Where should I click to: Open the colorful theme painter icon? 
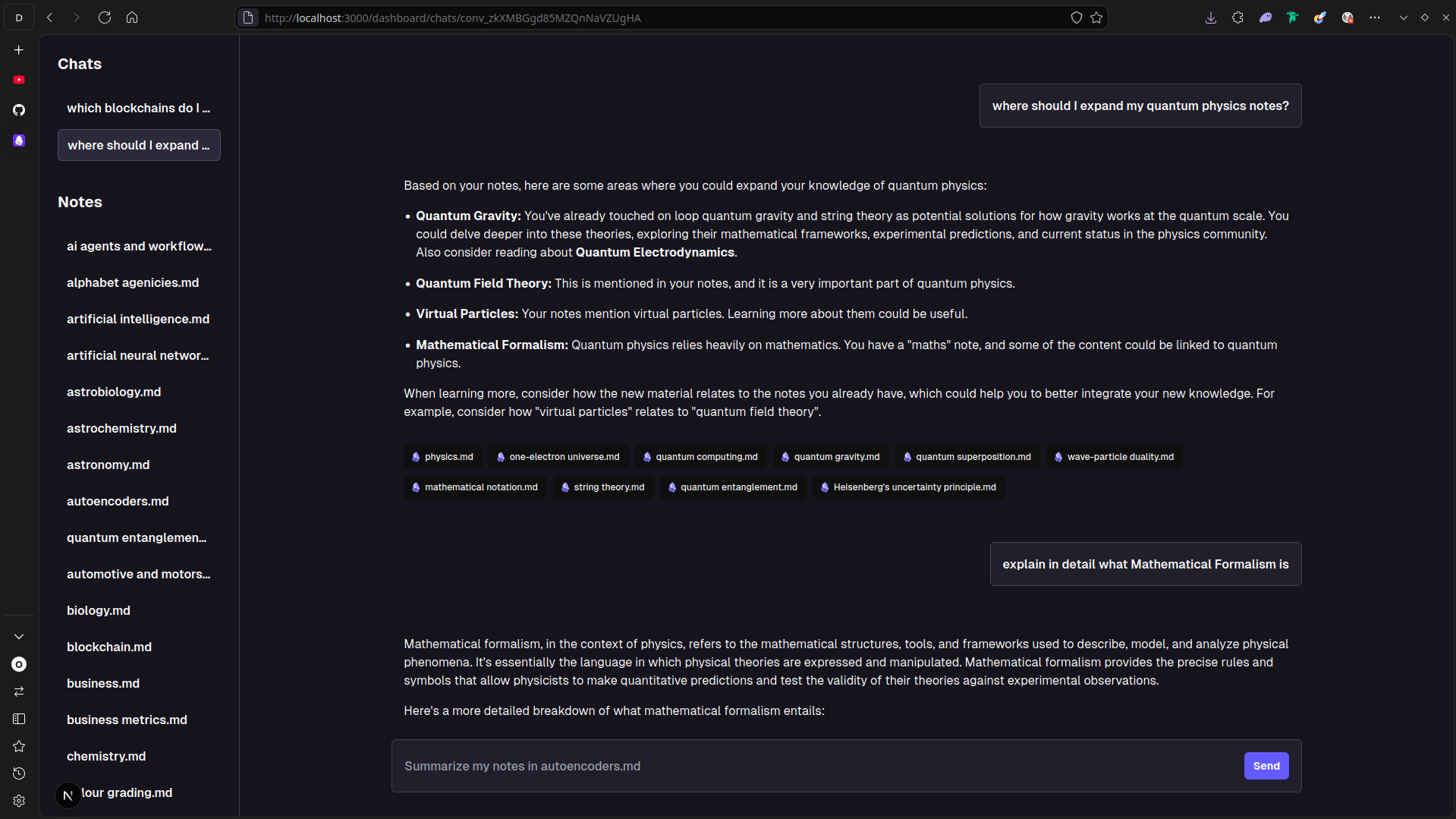(x=1320, y=17)
